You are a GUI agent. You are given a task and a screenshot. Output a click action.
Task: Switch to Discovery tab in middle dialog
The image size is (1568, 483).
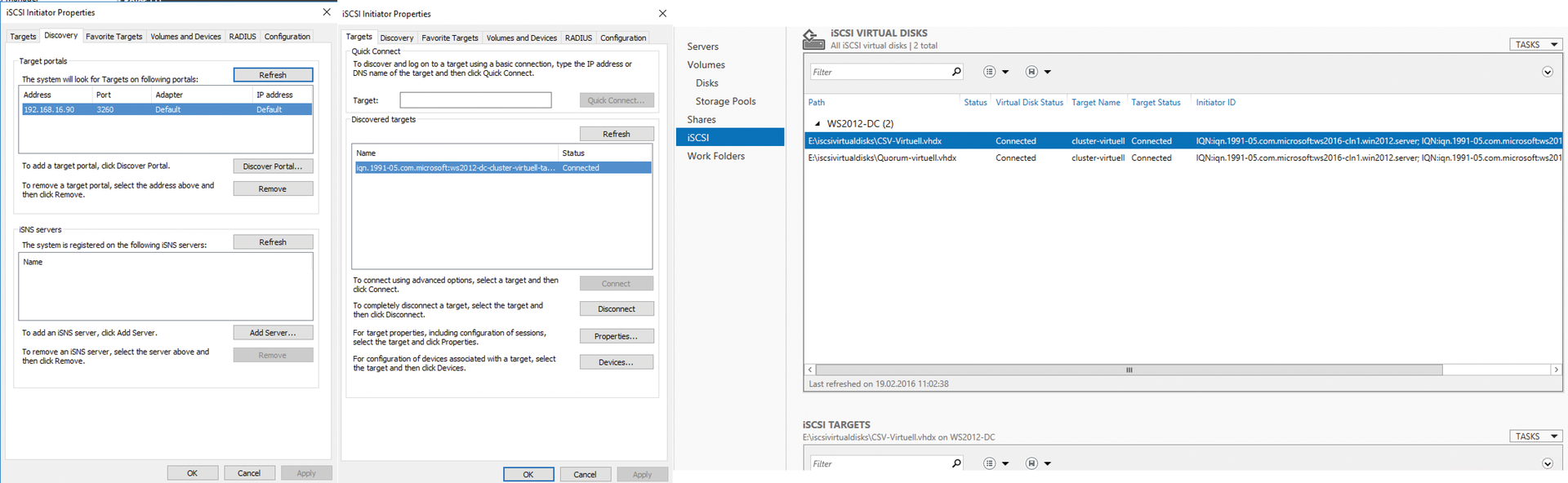397,38
